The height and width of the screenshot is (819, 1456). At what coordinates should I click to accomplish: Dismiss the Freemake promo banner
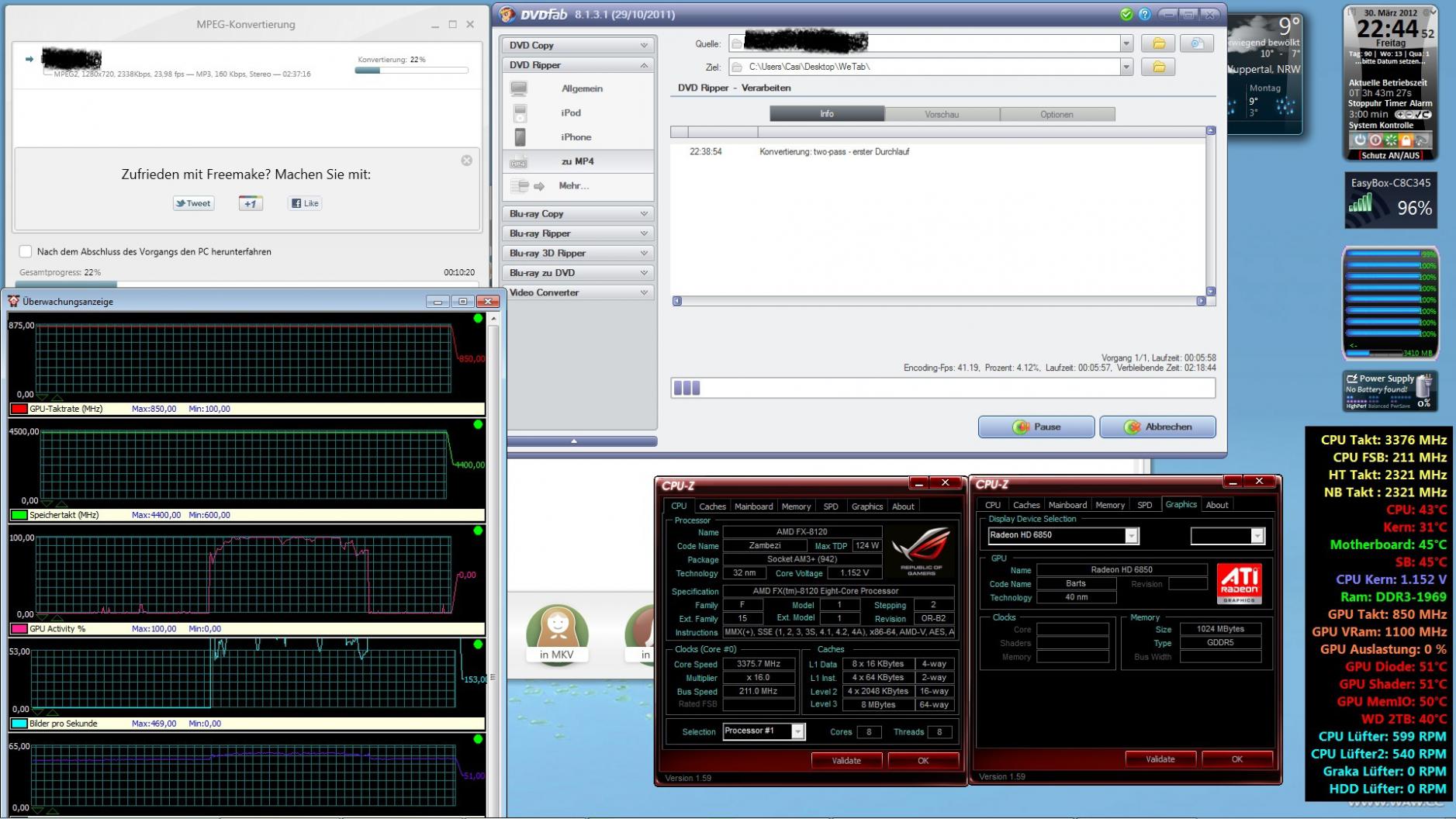tap(466, 160)
